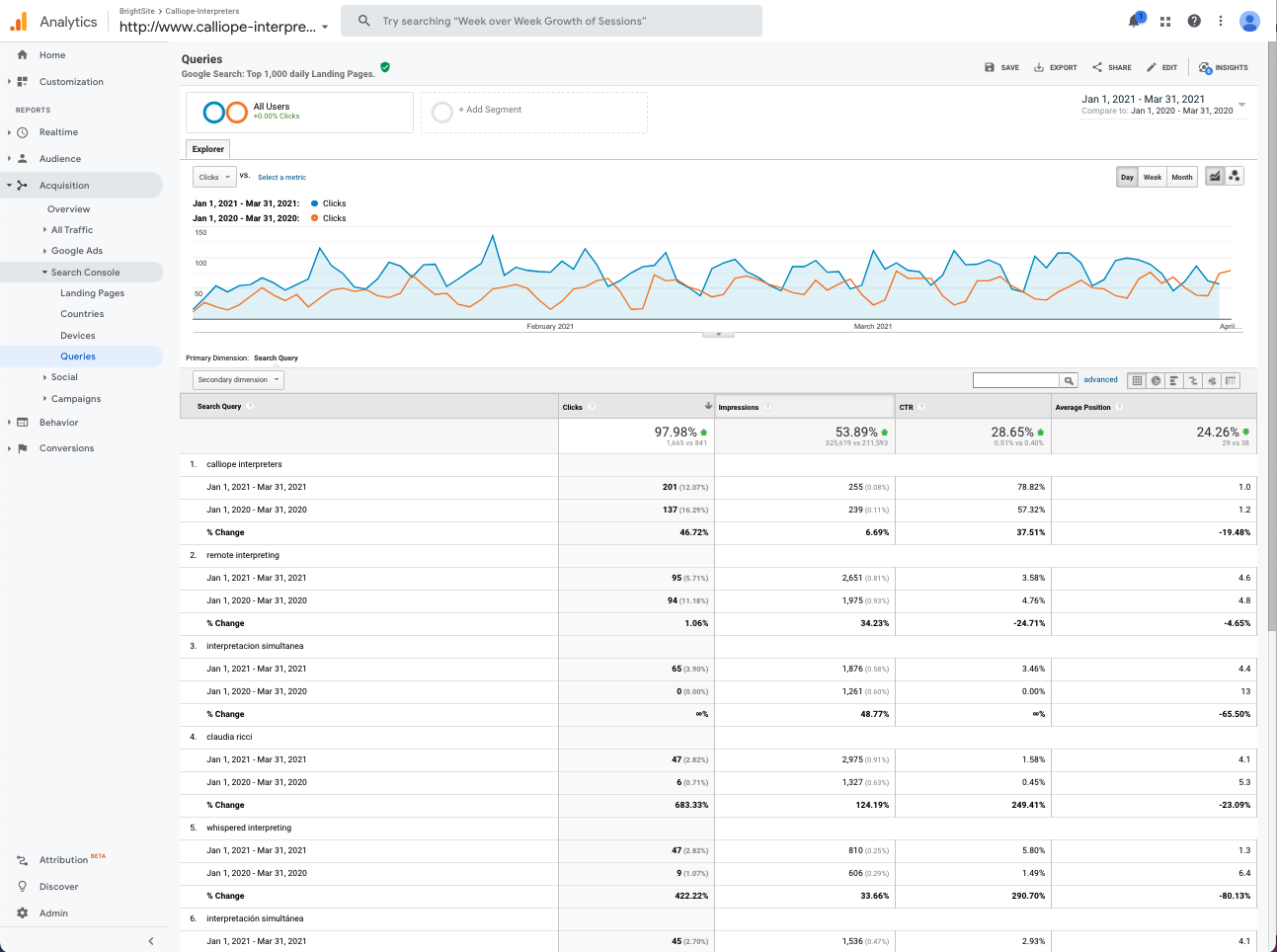Switch to the pivot table view

[1231, 379]
